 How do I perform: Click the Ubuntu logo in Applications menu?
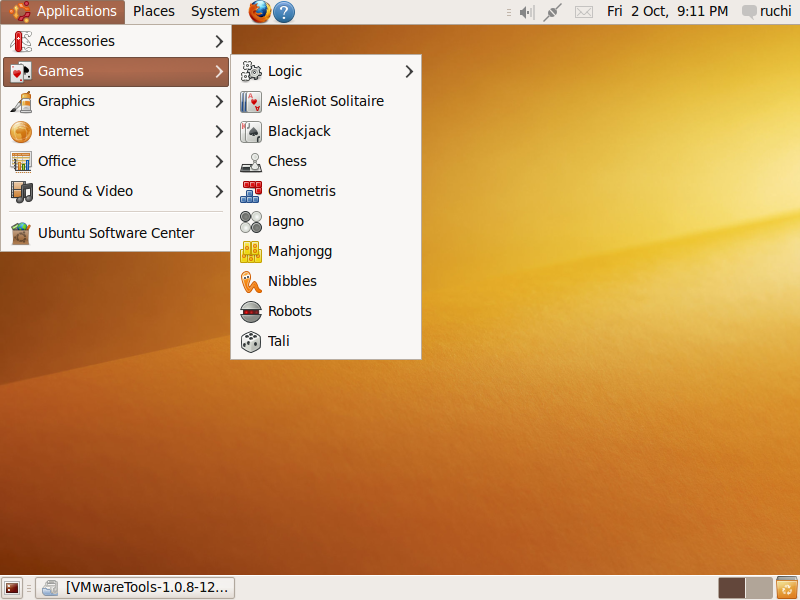20,11
